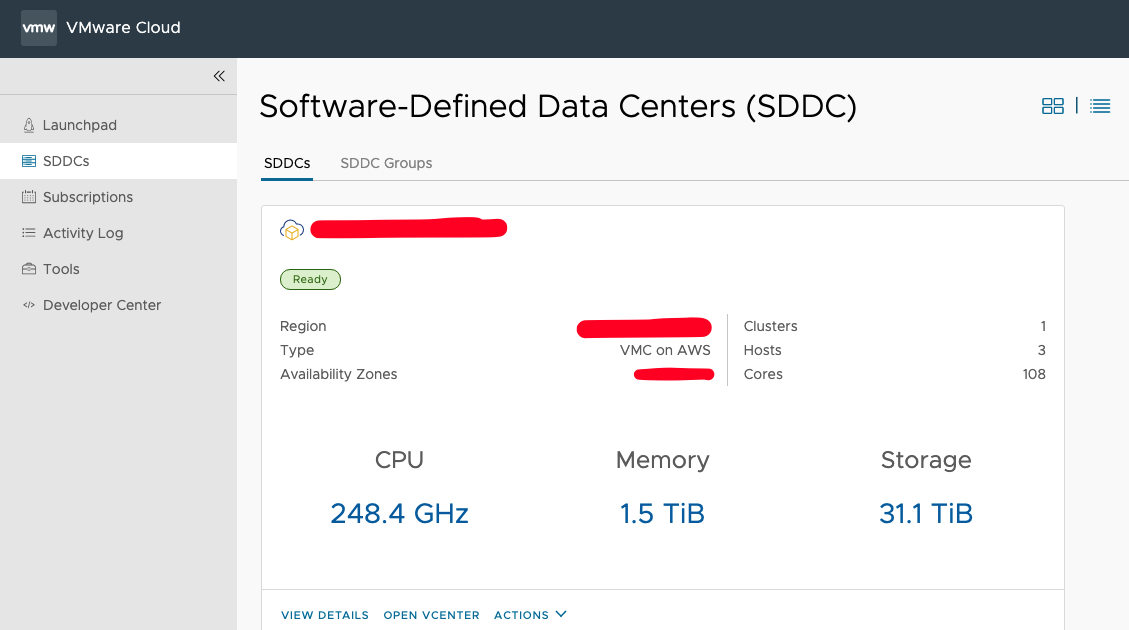The width and height of the screenshot is (1129, 630).
Task: Click the Developer Center code icon
Action: (29, 305)
